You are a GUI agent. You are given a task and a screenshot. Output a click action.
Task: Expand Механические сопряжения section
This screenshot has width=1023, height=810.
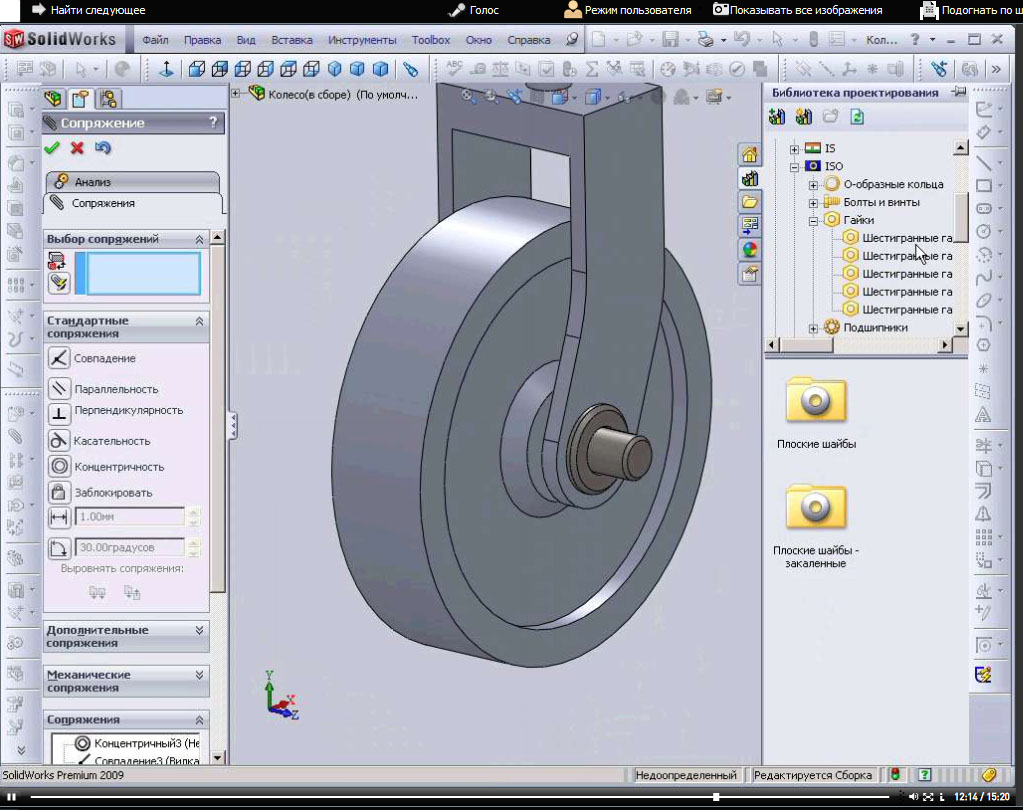tap(199, 675)
